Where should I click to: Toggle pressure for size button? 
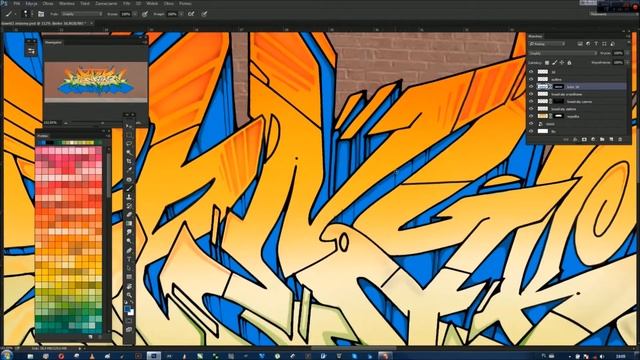tap(204, 14)
